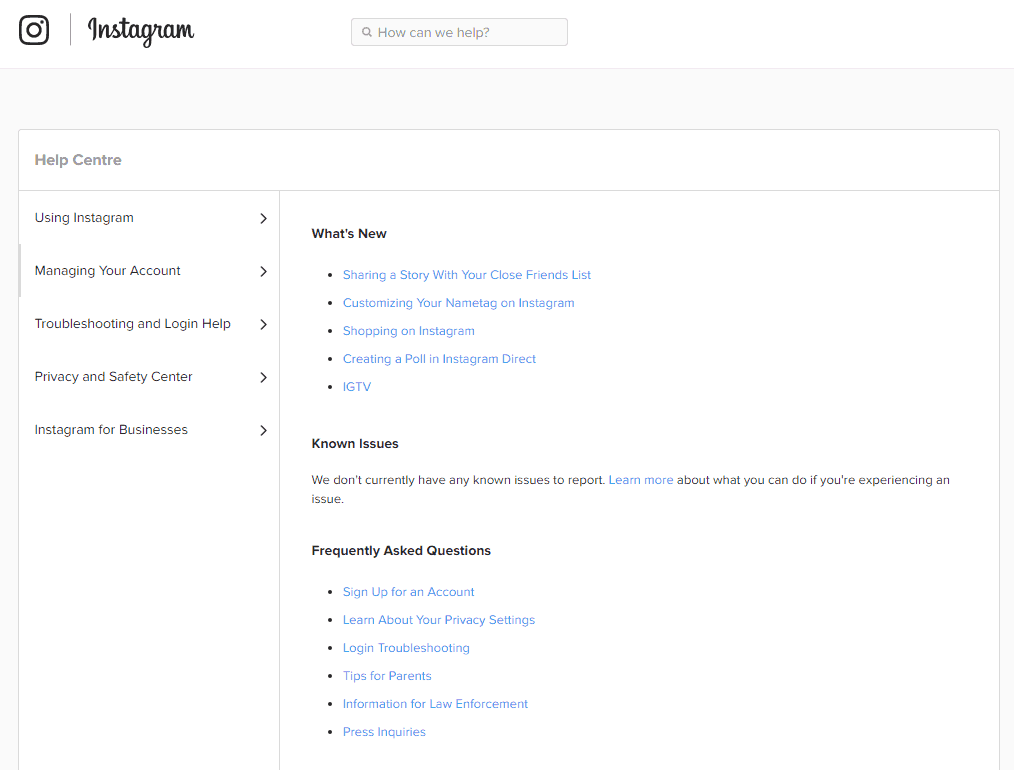This screenshot has width=1014, height=770.
Task: Click the Instagram wordmark logo
Action: click(140, 30)
